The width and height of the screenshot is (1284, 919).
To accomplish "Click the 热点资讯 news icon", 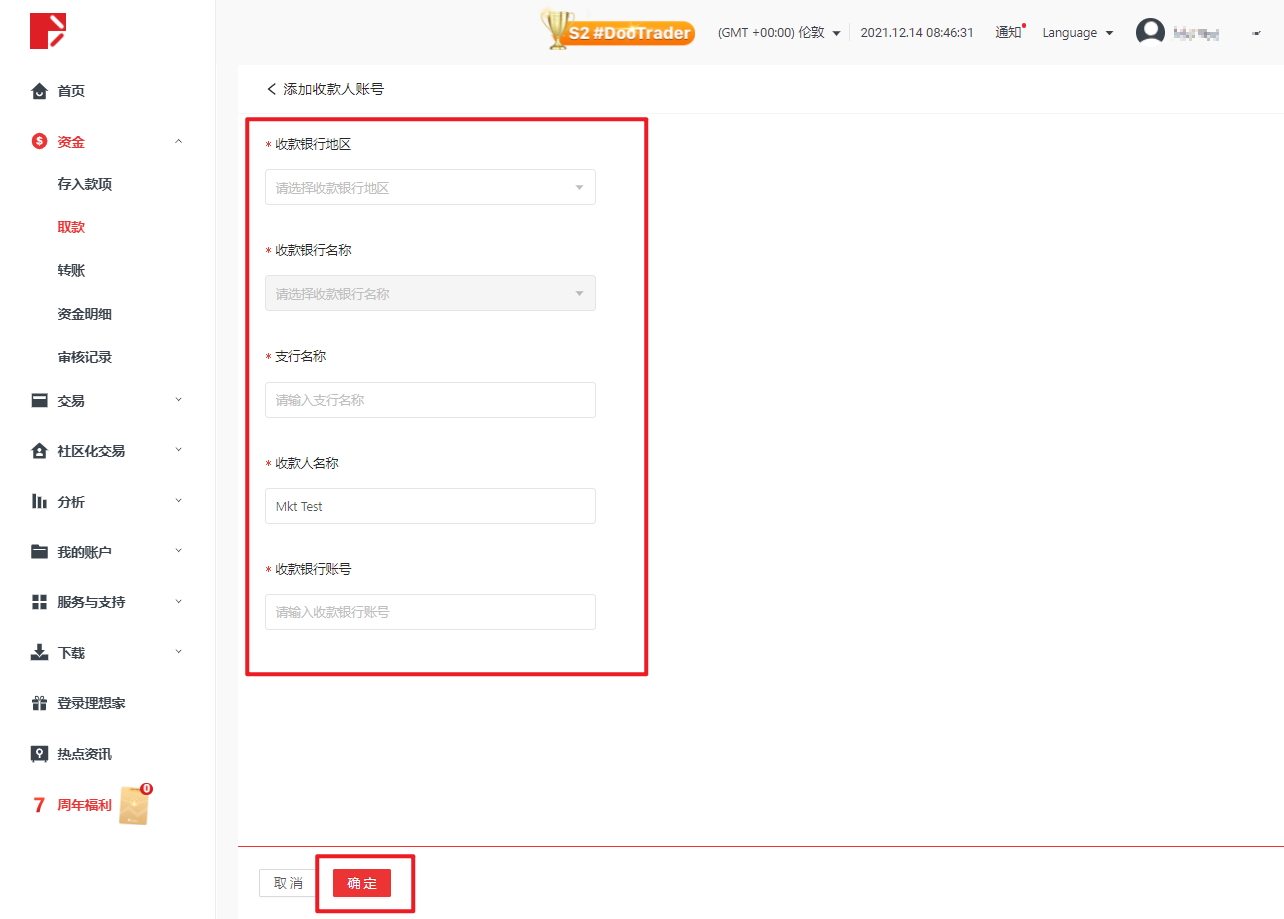I will pyautogui.click(x=39, y=754).
